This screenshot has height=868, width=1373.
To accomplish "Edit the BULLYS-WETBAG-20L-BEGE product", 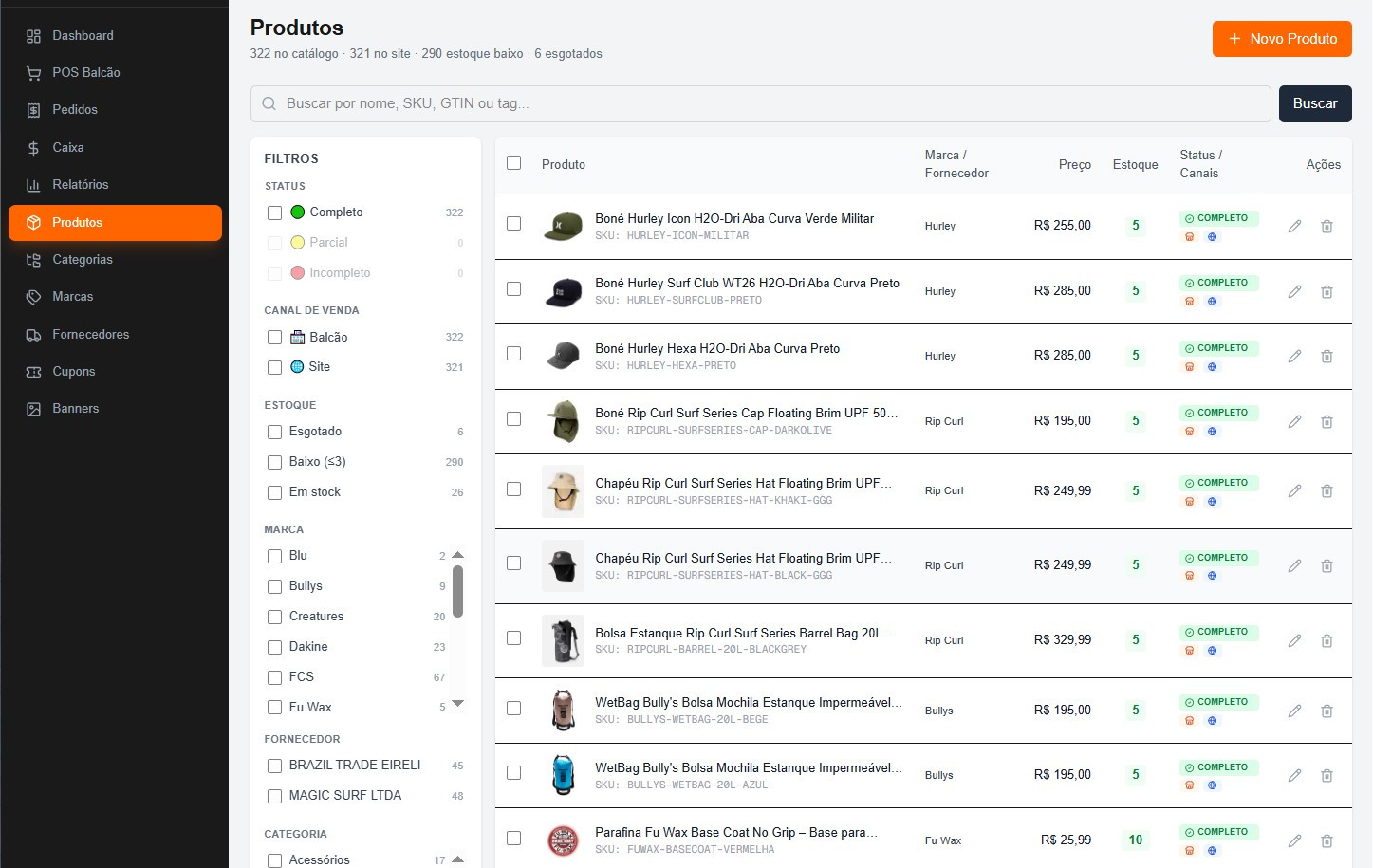I will click(x=1294, y=711).
